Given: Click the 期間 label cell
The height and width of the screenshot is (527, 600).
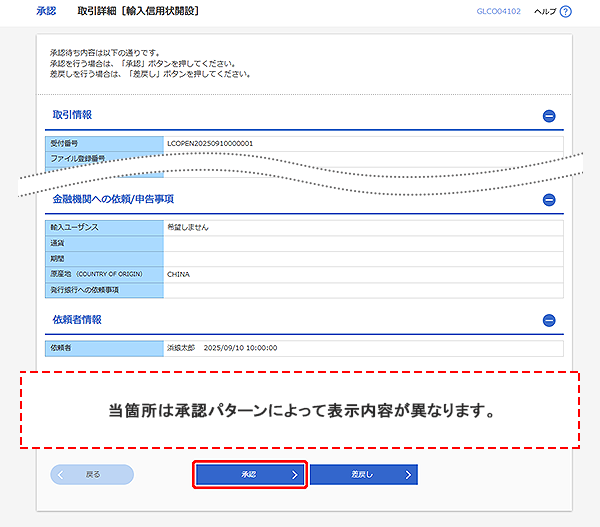Looking at the screenshot, I should coord(104,259).
